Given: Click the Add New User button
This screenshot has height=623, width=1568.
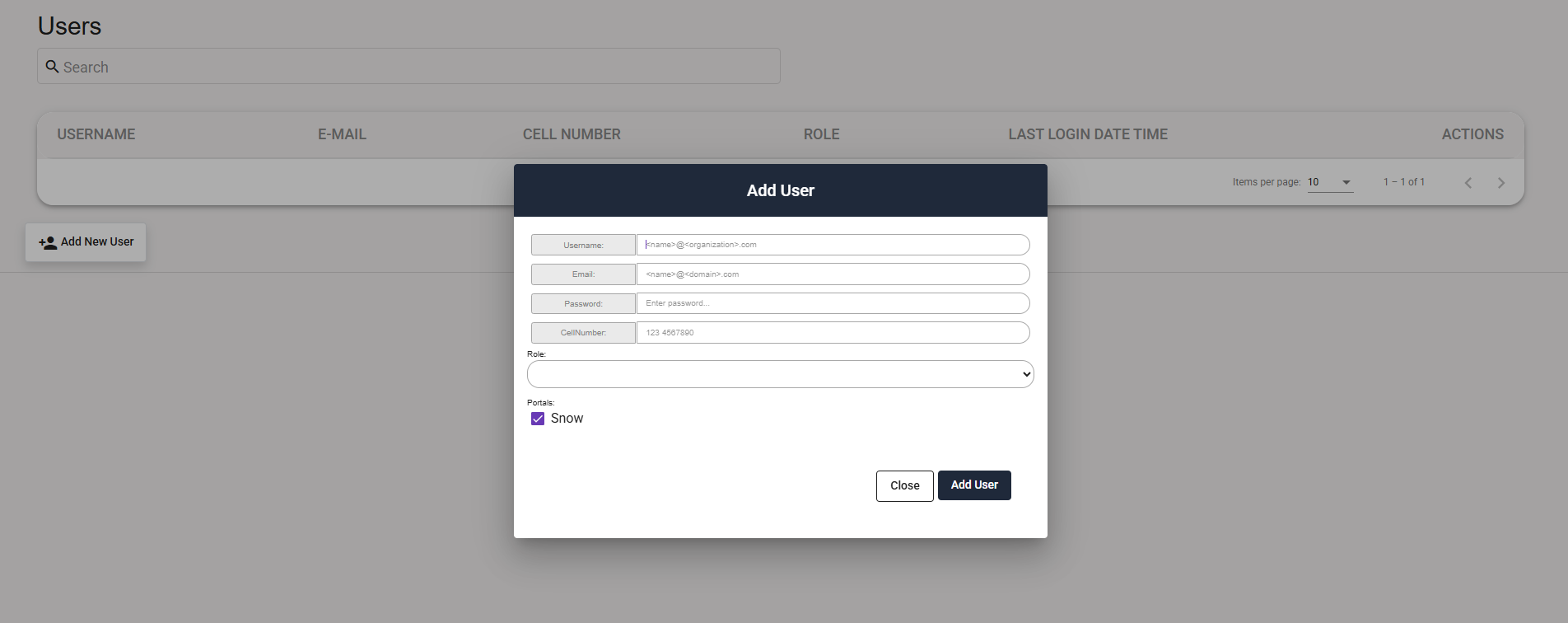Looking at the screenshot, I should [x=86, y=242].
